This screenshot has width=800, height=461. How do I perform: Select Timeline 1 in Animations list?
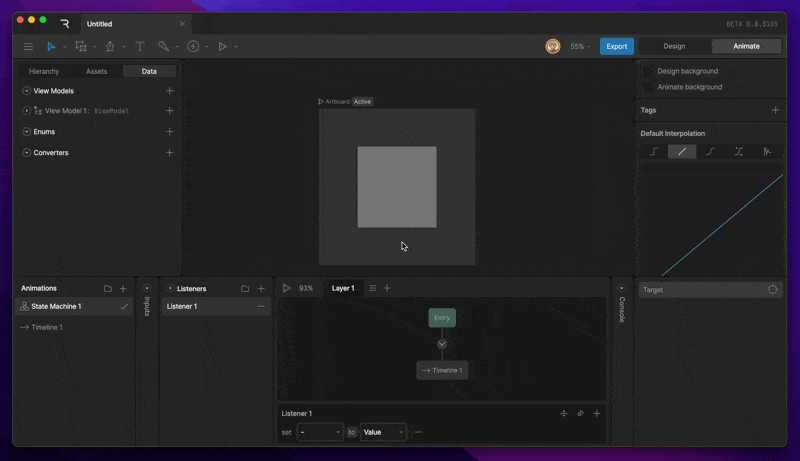click(46, 327)
